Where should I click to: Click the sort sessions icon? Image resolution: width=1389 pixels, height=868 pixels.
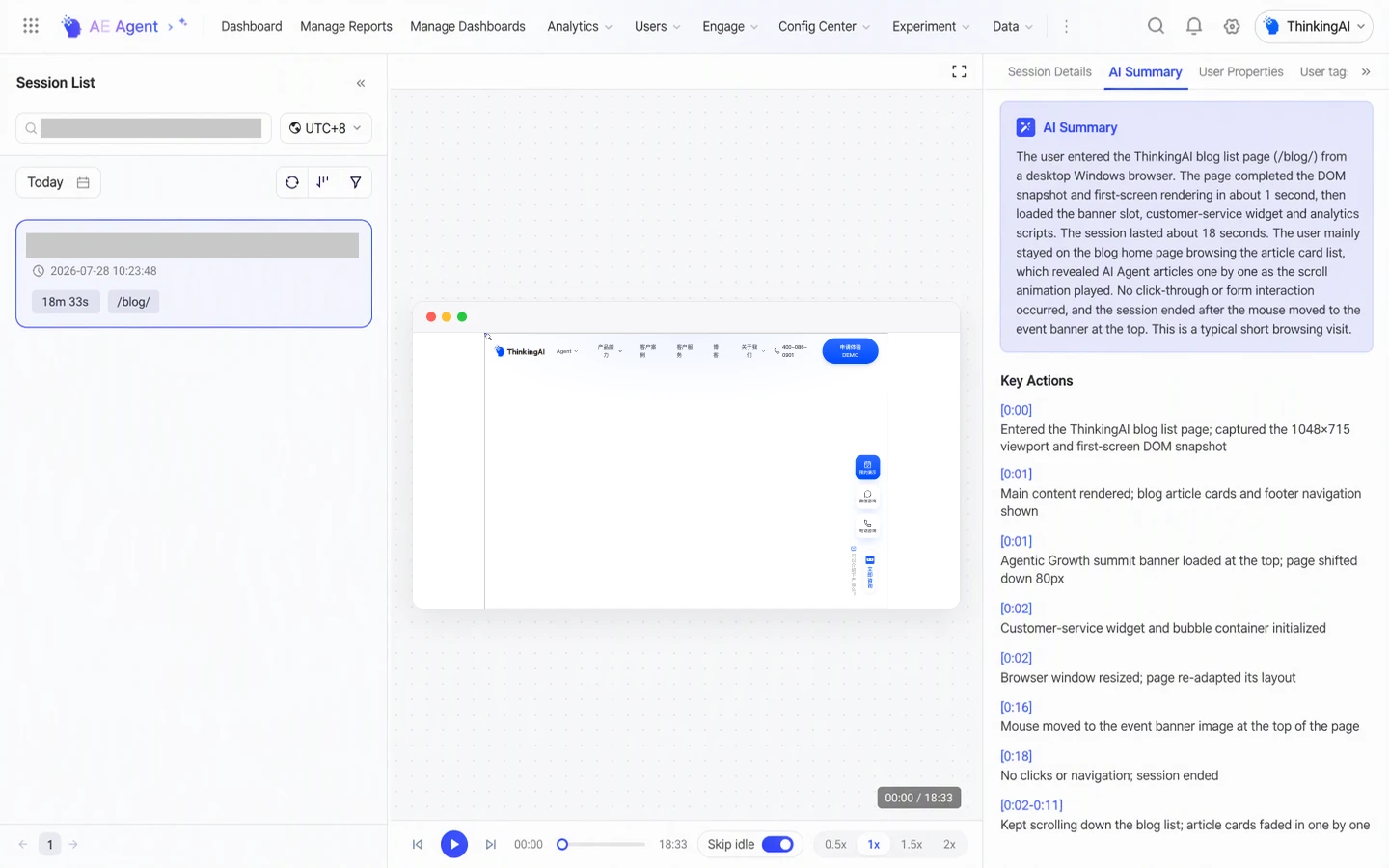323,182
